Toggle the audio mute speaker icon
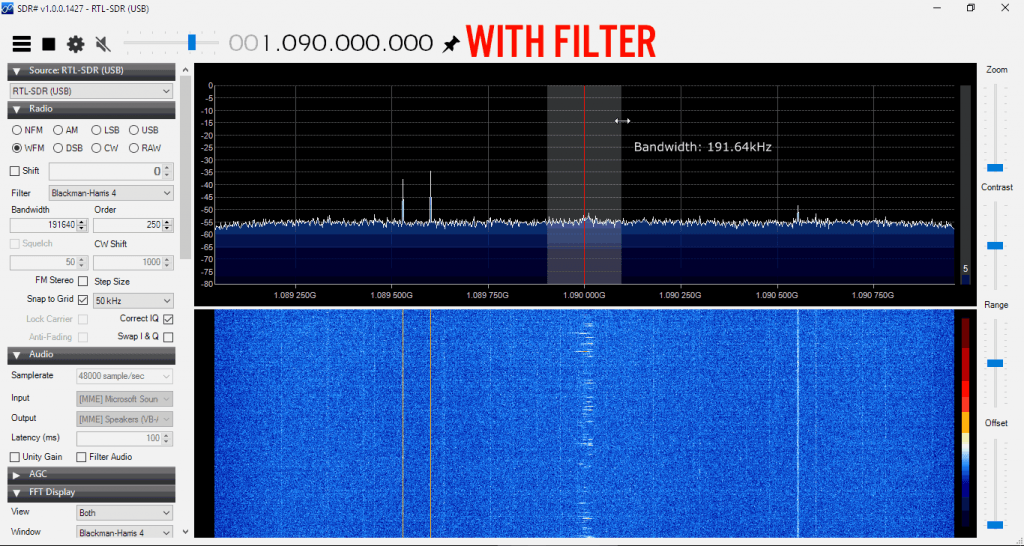The image size is (1024, 546). [x=102, y=44]
